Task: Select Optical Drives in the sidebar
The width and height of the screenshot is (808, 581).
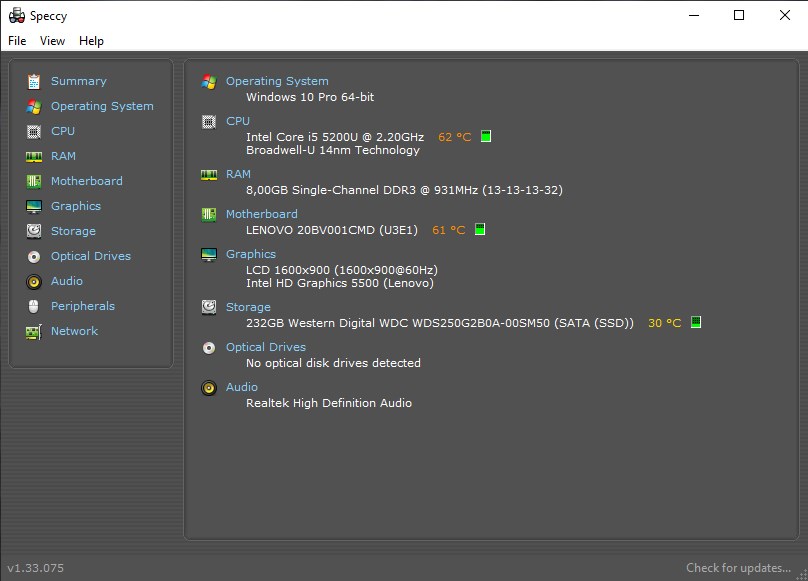Action: [91, 256]
